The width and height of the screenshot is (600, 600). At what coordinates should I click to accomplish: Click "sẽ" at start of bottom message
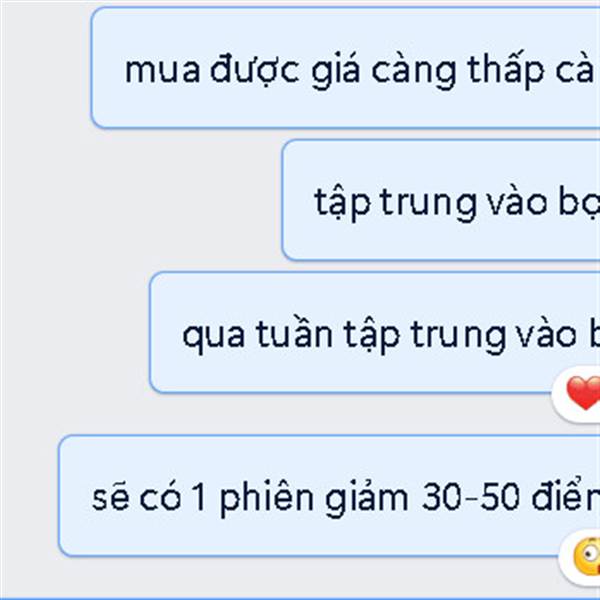[x=111, y=498]
